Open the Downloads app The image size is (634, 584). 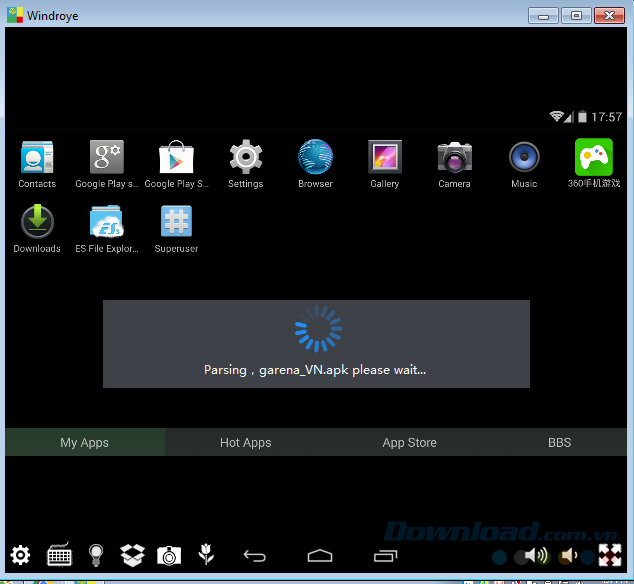37,223
